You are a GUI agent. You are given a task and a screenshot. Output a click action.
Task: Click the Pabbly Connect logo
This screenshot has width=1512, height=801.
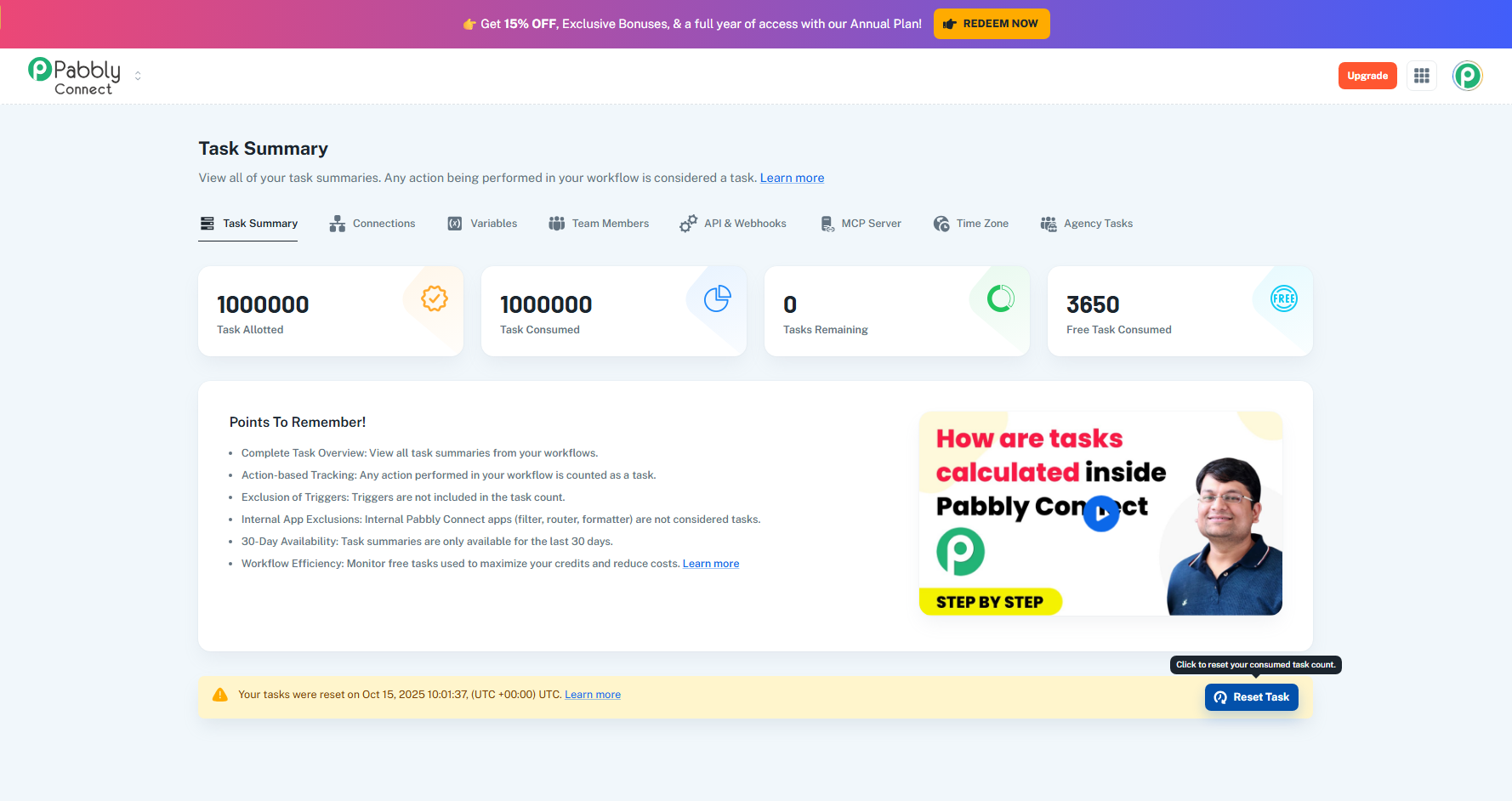(75, 76)
